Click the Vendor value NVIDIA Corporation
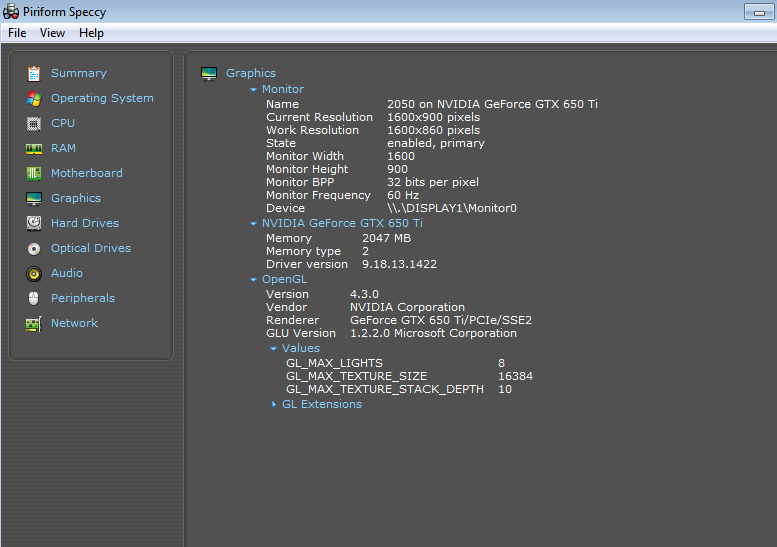The width and height of the screenshot is (777, 547). (407, 307)
